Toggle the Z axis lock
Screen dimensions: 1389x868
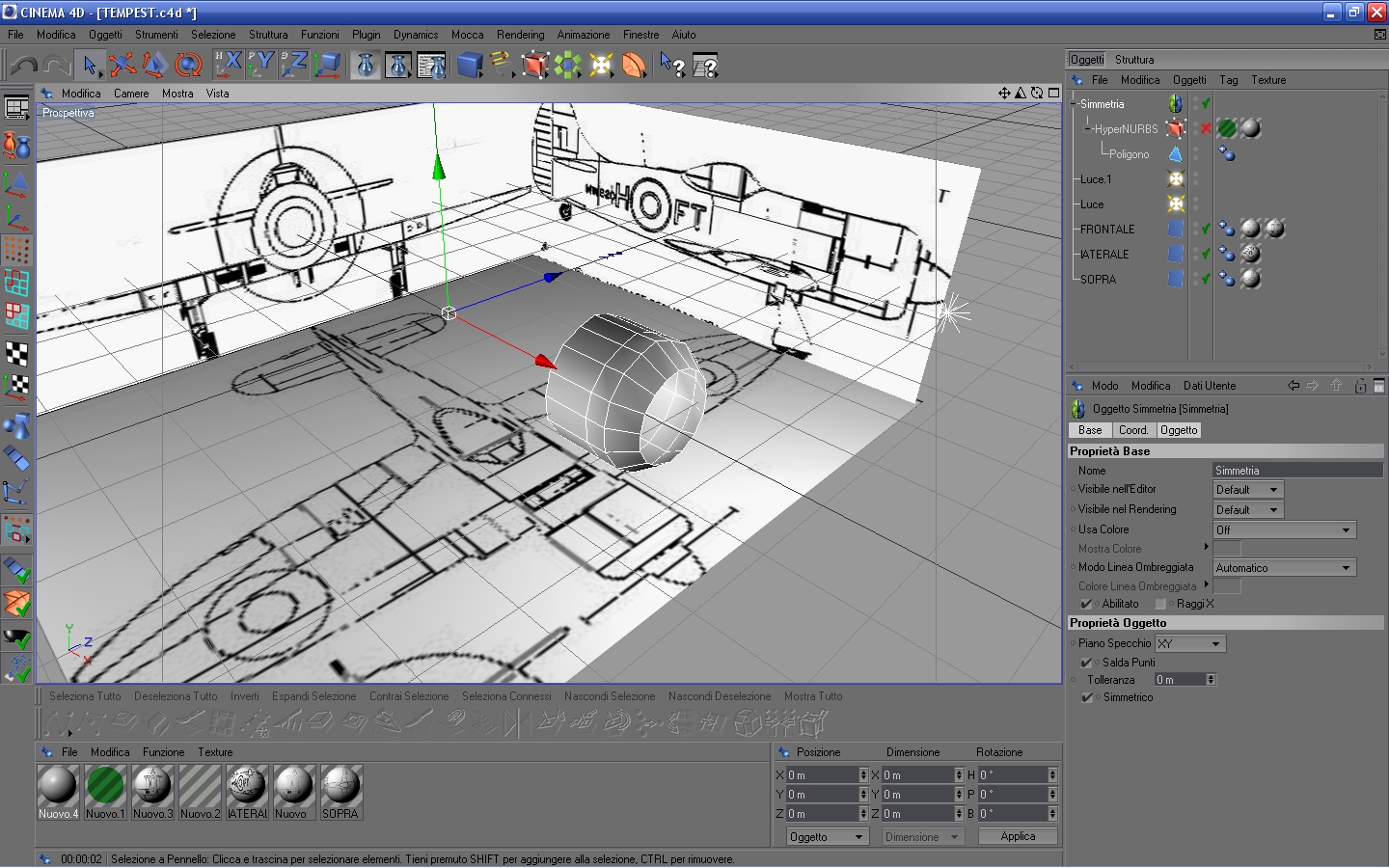pos(293,65)
